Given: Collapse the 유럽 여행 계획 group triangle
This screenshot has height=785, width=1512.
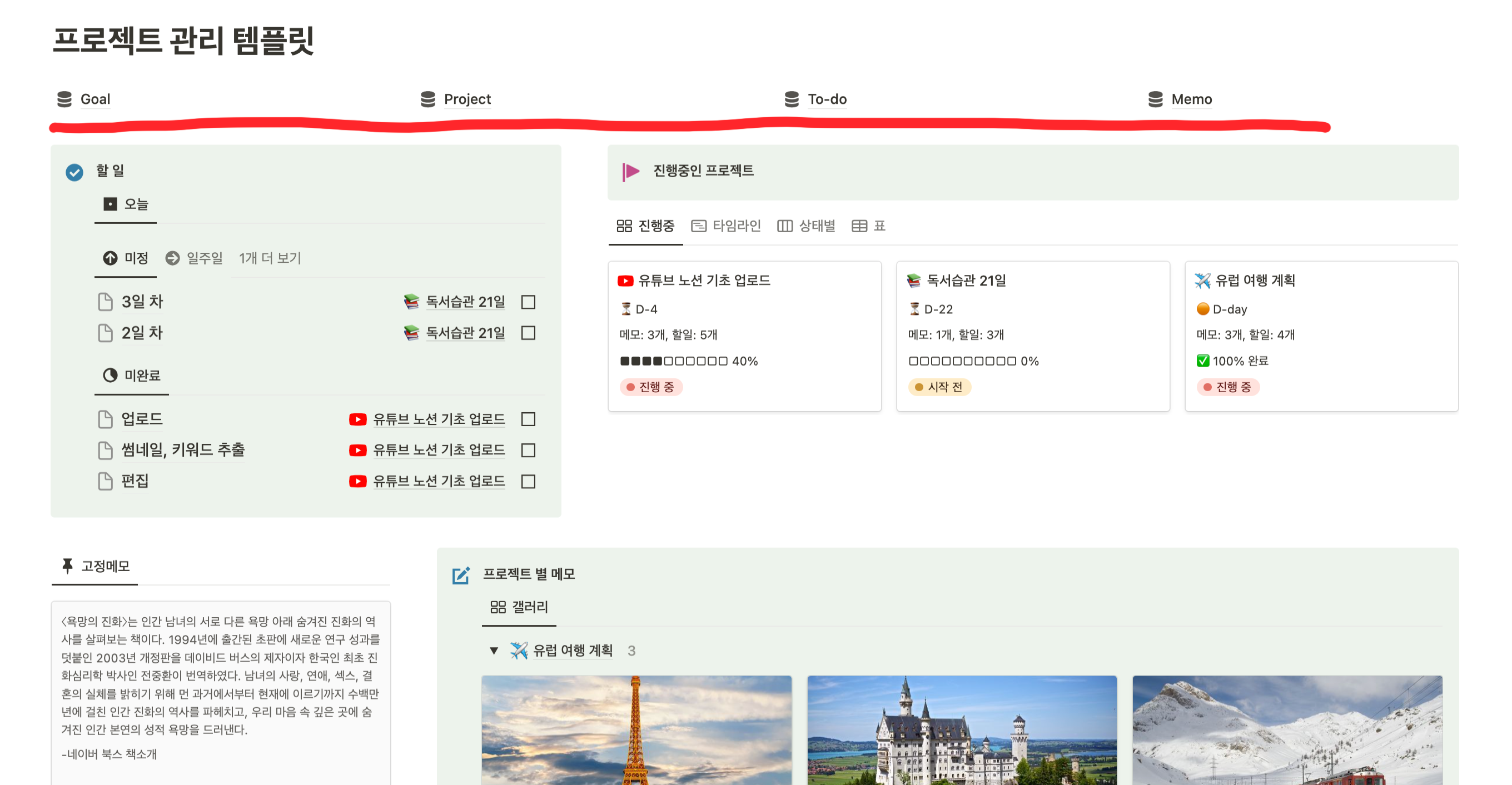Looking at the screenshot, I should [494, 650].
